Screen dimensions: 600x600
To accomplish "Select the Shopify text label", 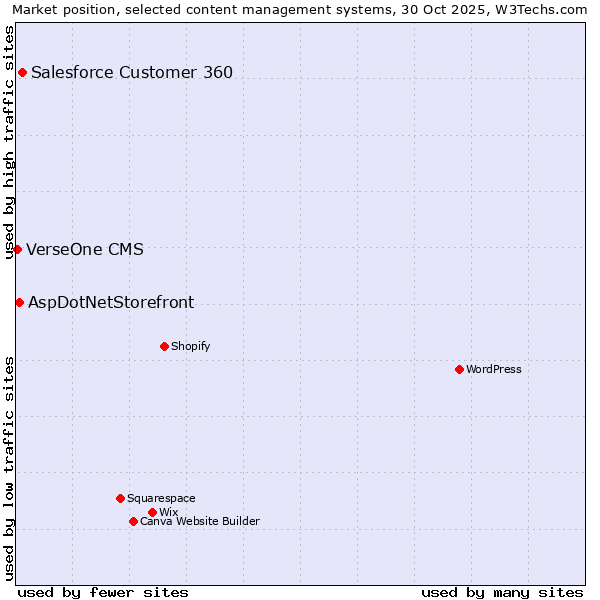I will tap(190, 346).
